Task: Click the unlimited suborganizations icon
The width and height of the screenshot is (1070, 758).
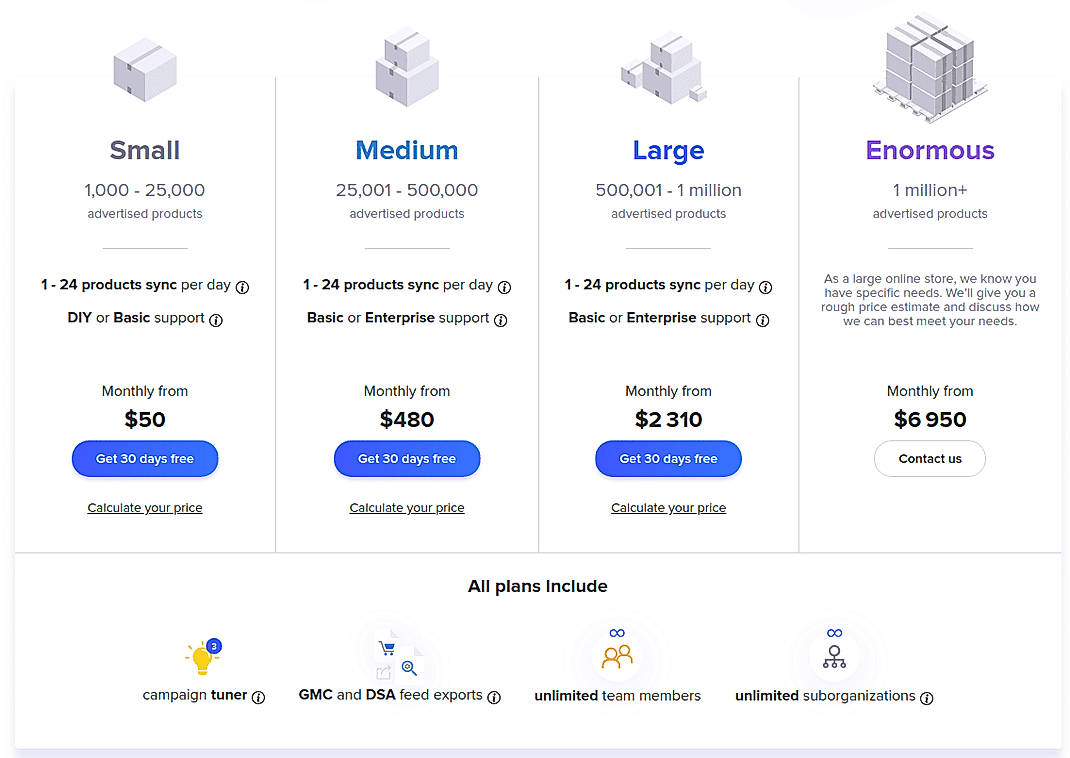Action: [x=834, y=652]
